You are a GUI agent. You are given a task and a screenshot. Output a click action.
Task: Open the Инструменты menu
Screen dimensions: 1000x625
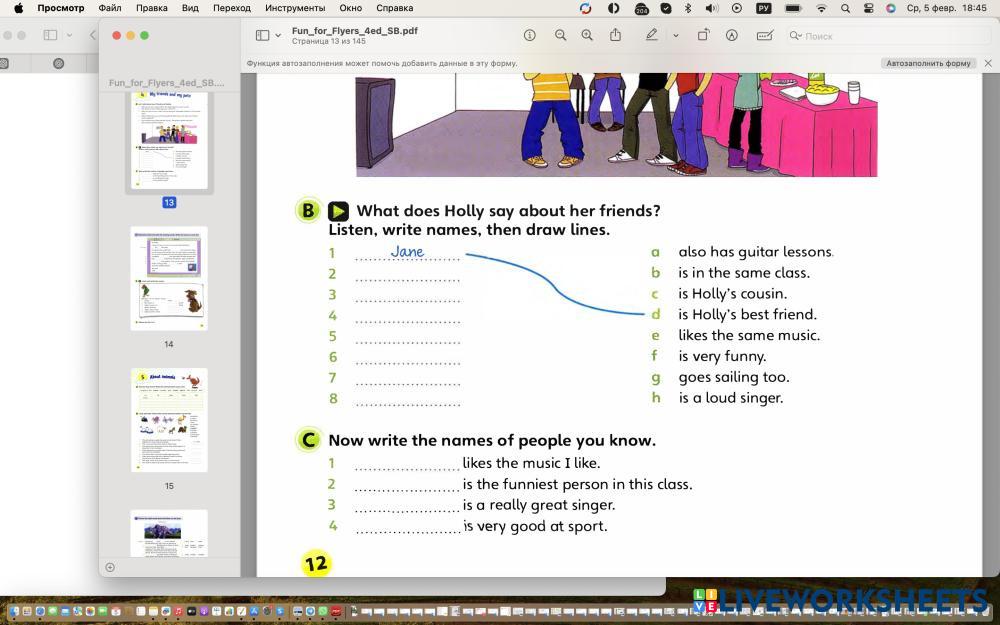[x=295, y=8]
